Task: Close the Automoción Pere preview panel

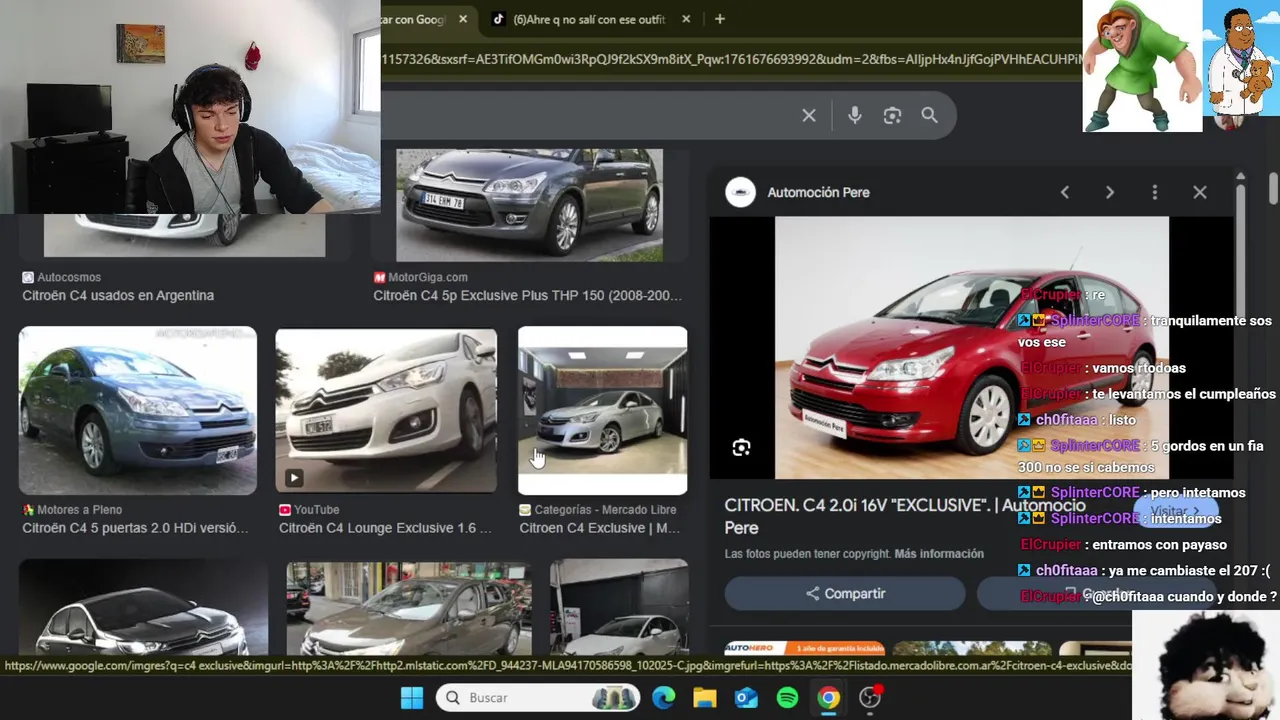Action: tap(1200, 192)
